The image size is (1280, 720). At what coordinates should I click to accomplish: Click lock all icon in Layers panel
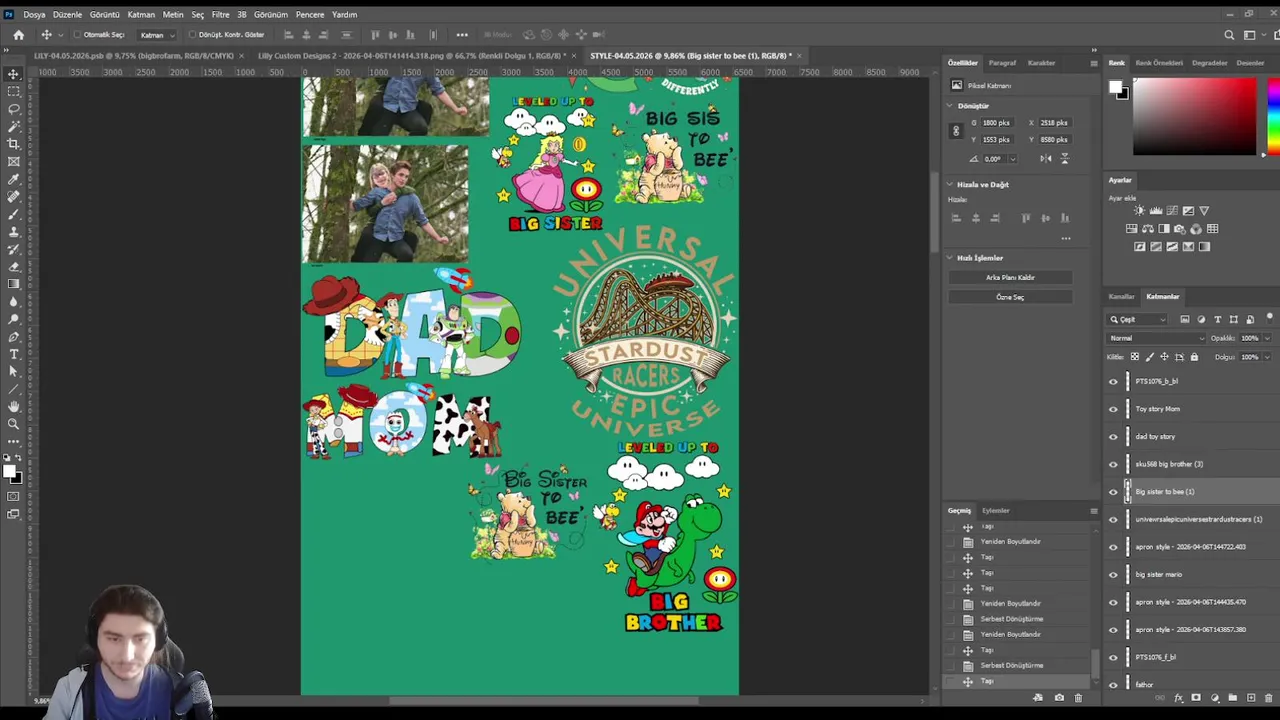tap(1194, 357)
